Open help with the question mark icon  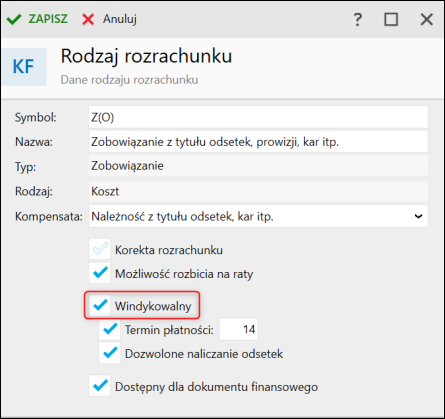tap(358, 19)
